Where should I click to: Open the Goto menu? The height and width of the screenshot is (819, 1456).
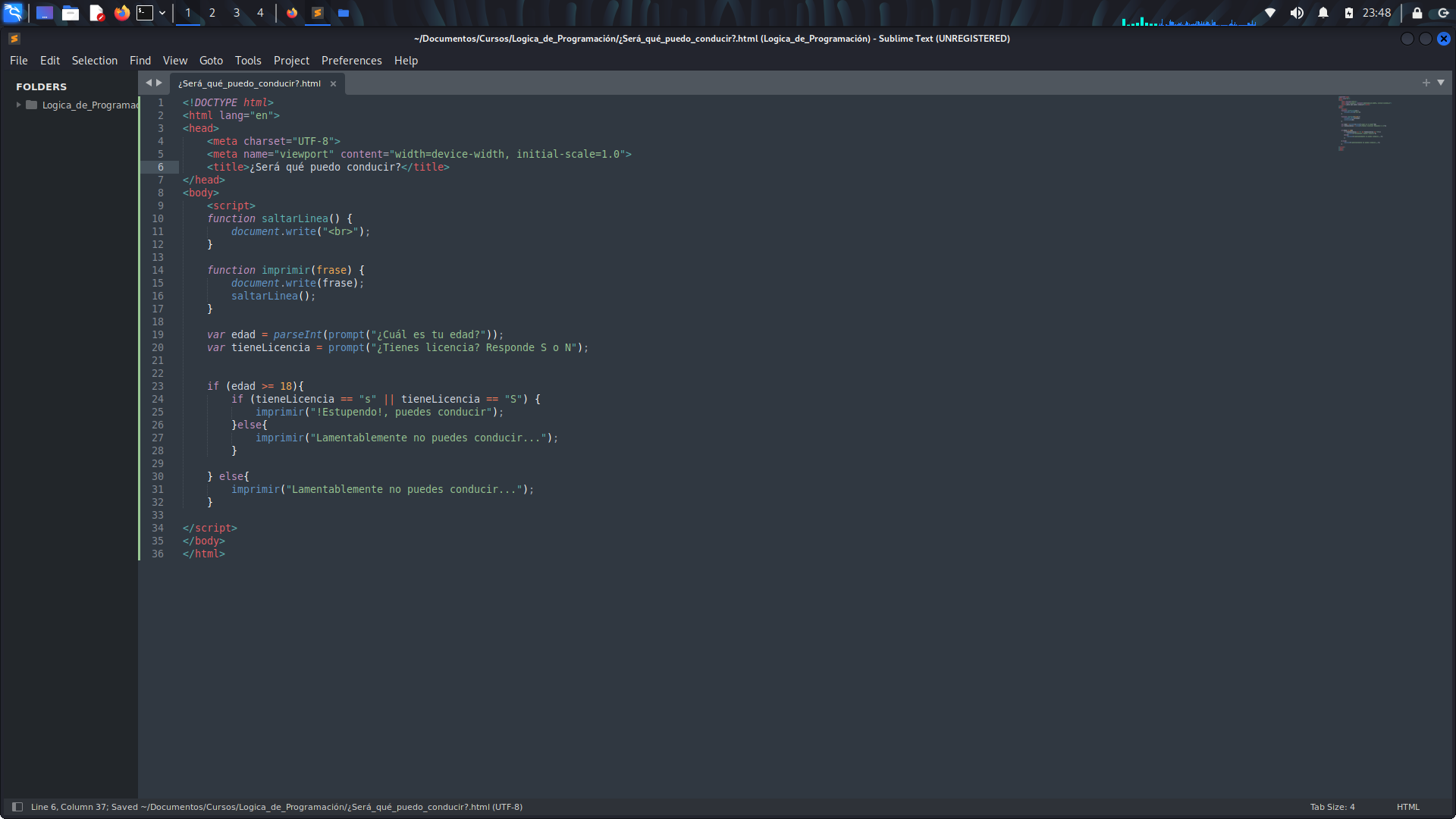tap(211, 61)
